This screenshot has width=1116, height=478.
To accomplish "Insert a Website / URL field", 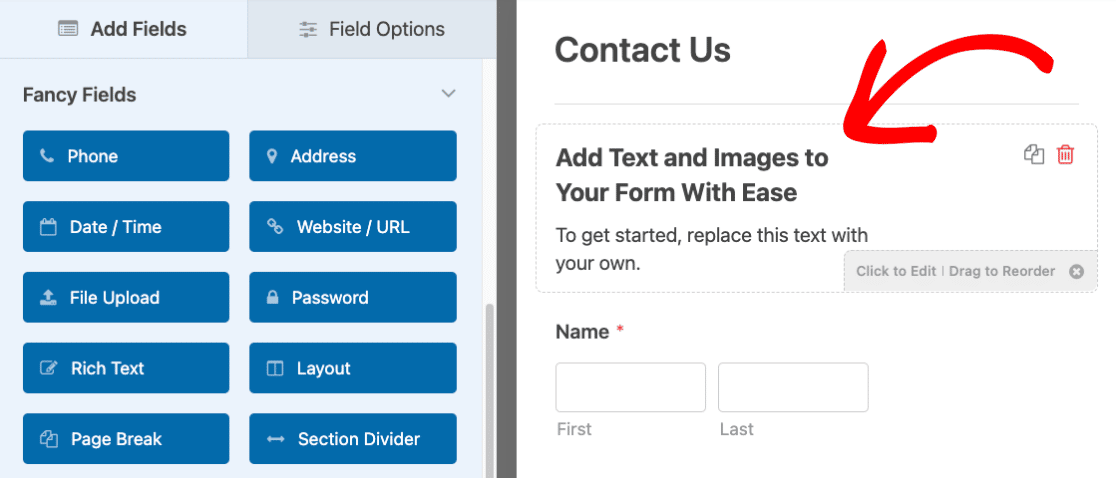I will pos(353,227).
